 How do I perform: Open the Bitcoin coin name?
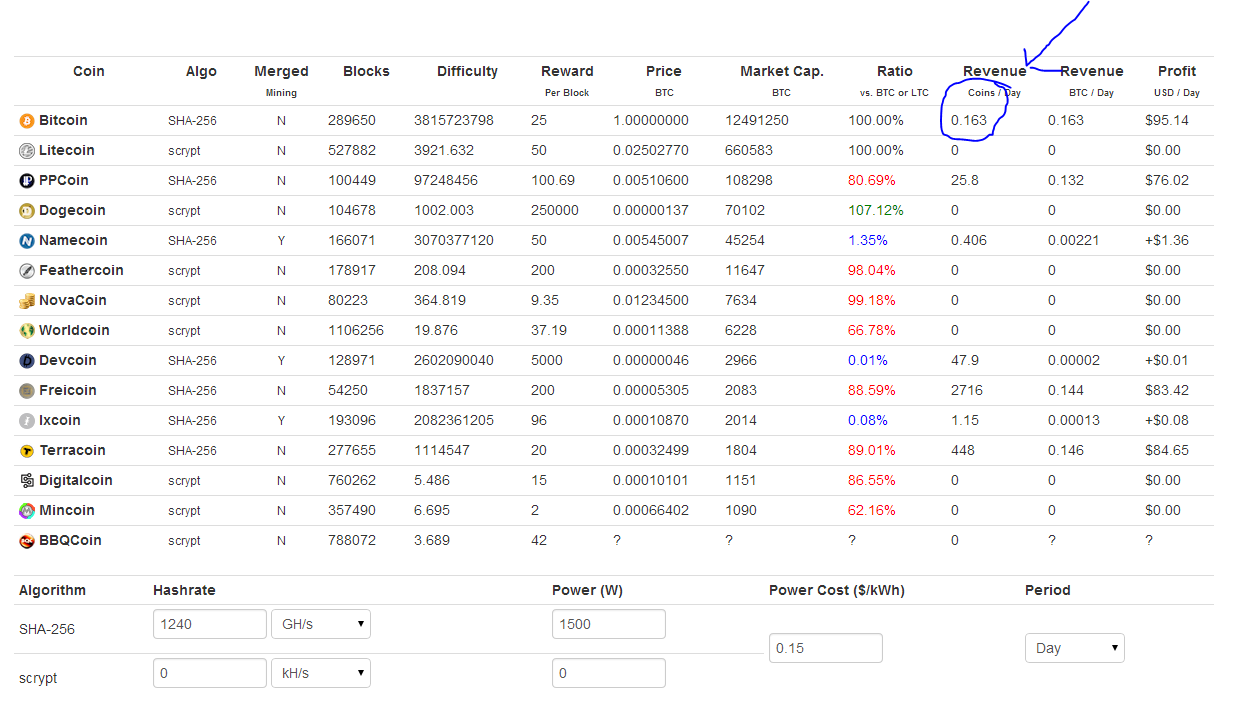(x=63, y=120)
